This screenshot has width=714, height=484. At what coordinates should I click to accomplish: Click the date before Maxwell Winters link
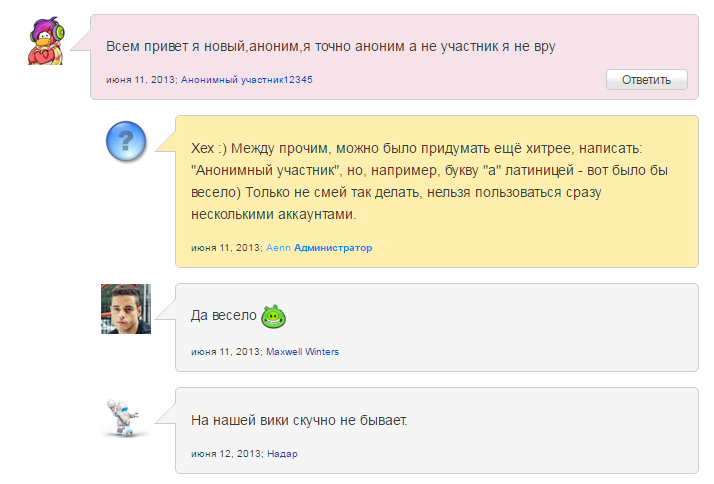[226, 351]
